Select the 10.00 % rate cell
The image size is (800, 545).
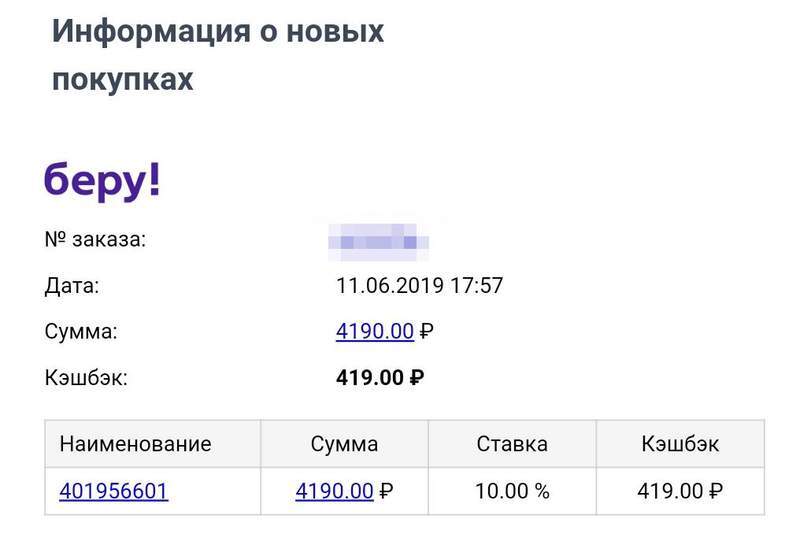tap(512, 491)
